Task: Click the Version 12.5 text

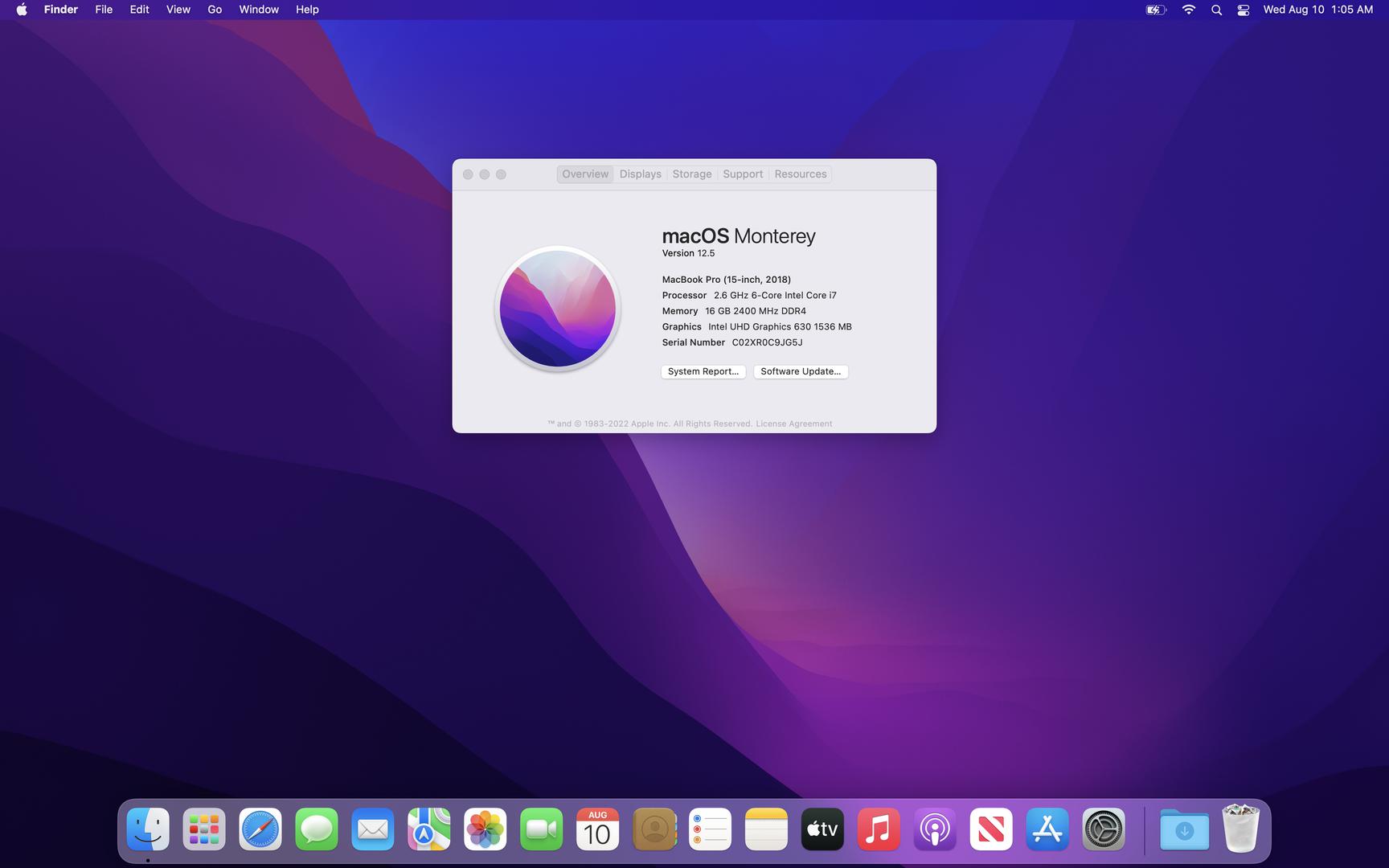Action: coord(688,253)
